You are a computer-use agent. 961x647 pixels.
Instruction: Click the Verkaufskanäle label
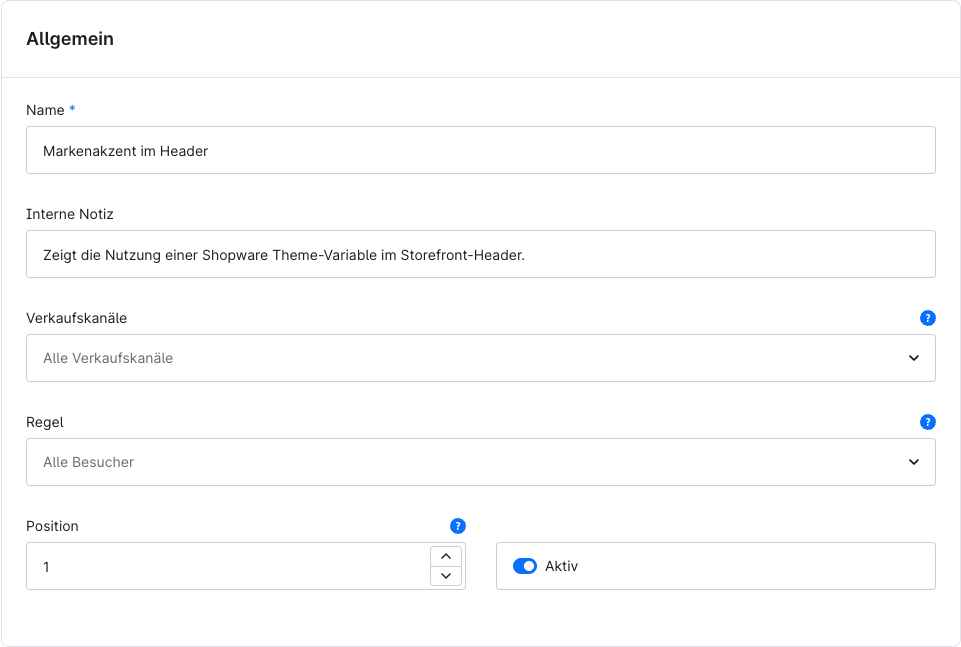[x=77, y=319]
